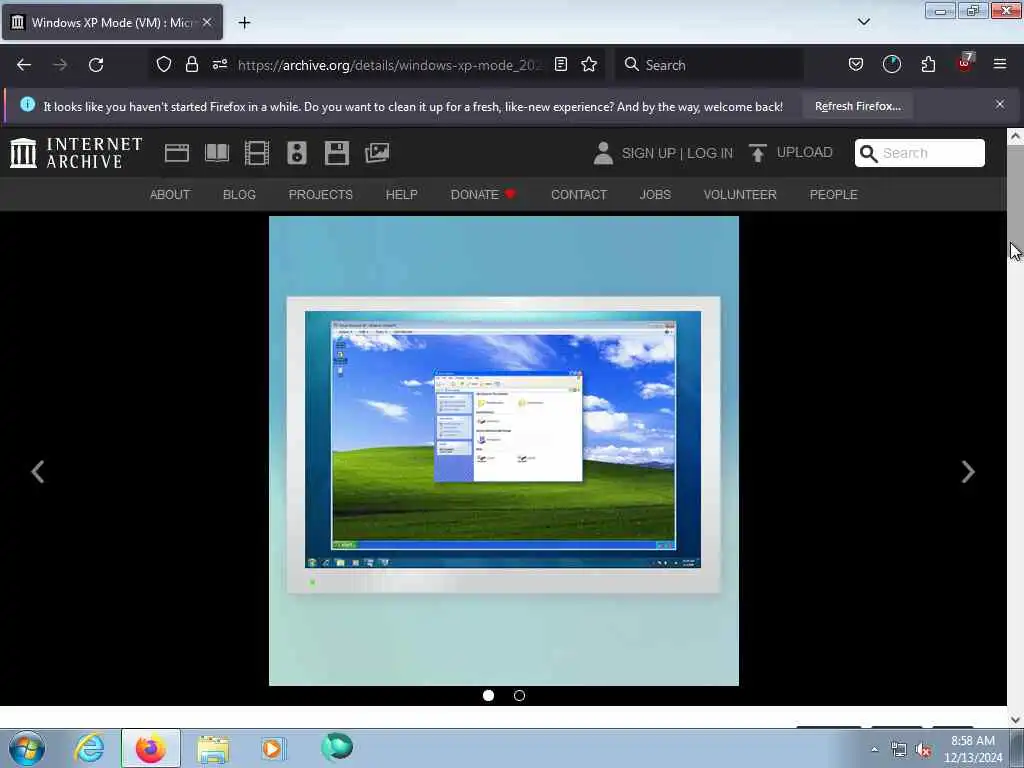
Task: Show previous image with left carousel arrow
Action: click(38, 472)
